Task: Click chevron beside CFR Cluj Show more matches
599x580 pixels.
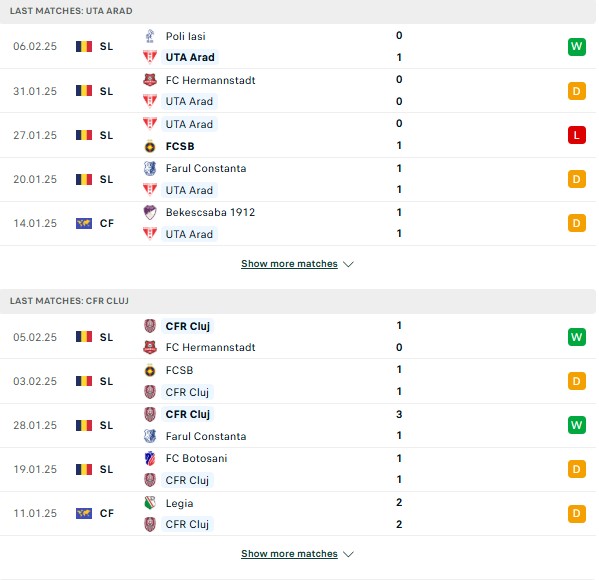Action: (x=348, y=554)
